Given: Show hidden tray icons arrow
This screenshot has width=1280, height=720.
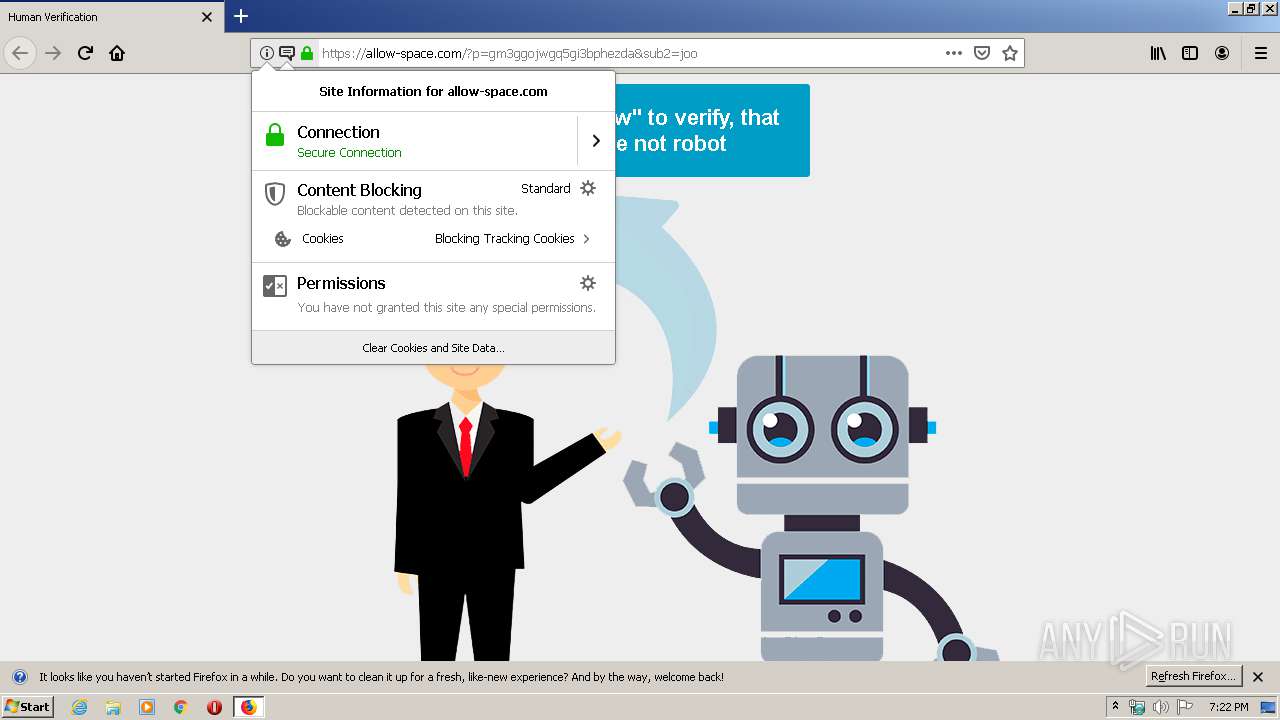Looking at the screenshot, I should tap(1115, 706).
